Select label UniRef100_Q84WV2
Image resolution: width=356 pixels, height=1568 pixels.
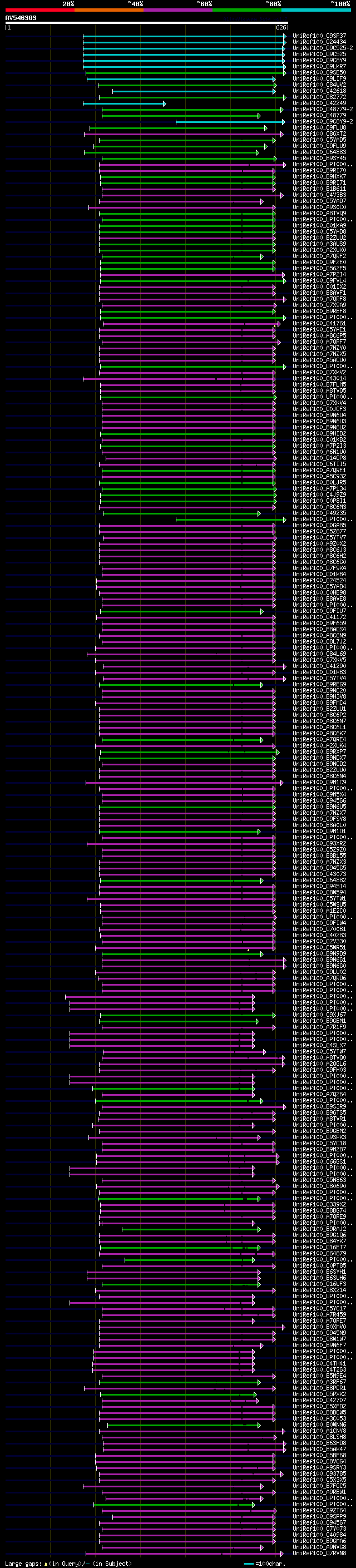[319, 85]
